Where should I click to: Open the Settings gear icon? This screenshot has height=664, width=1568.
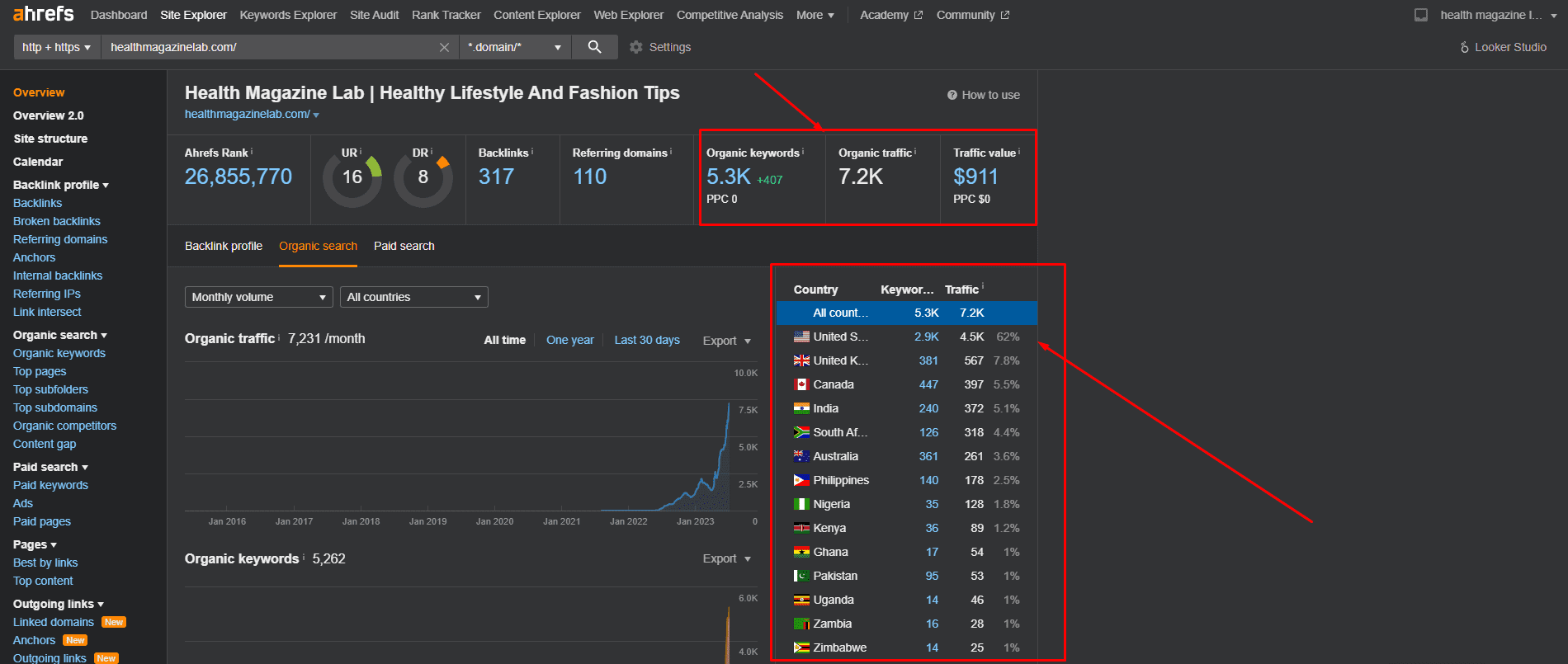pyautogui.click(x=635, y=47)
